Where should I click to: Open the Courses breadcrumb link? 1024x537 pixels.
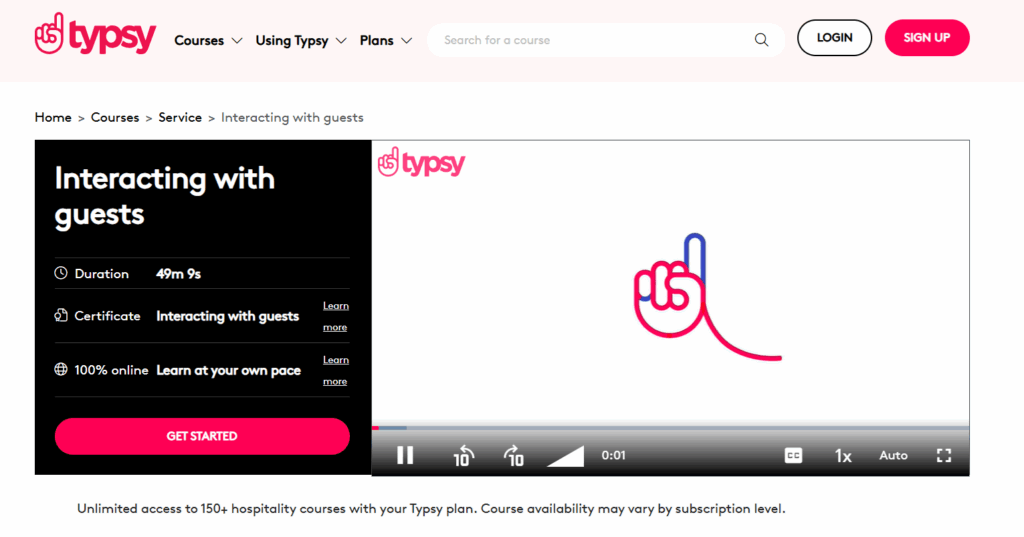coord(115,118)
